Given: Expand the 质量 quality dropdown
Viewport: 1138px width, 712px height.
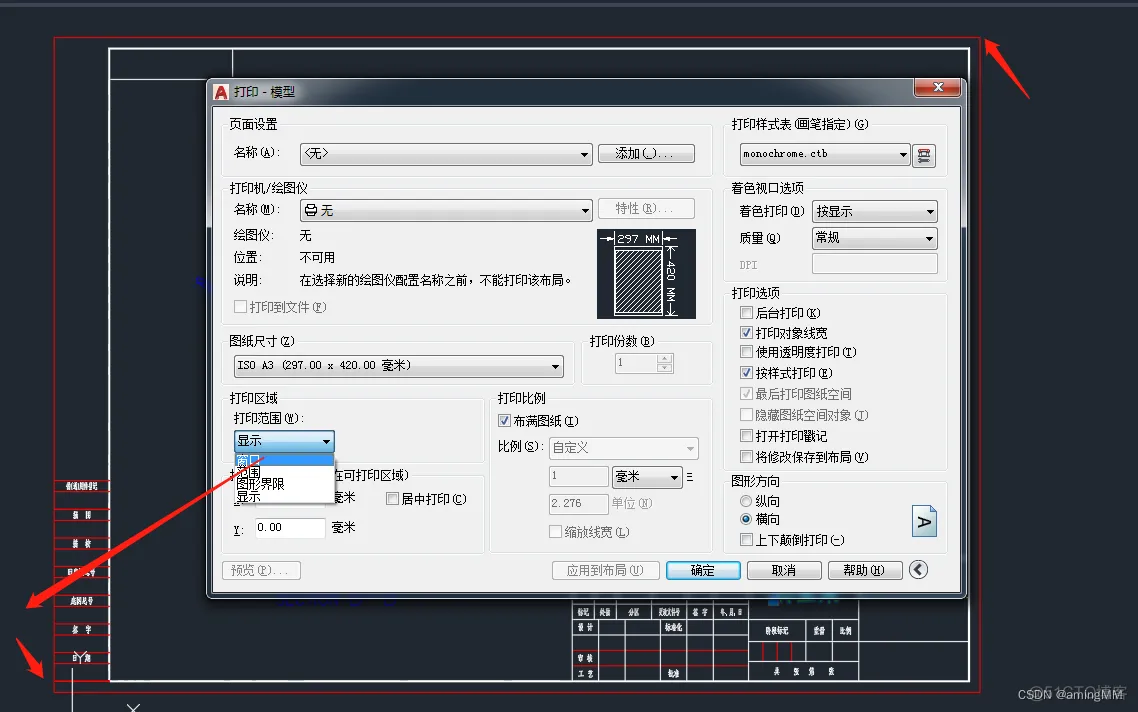Looking at the screenshot, I should pos(874,238).
